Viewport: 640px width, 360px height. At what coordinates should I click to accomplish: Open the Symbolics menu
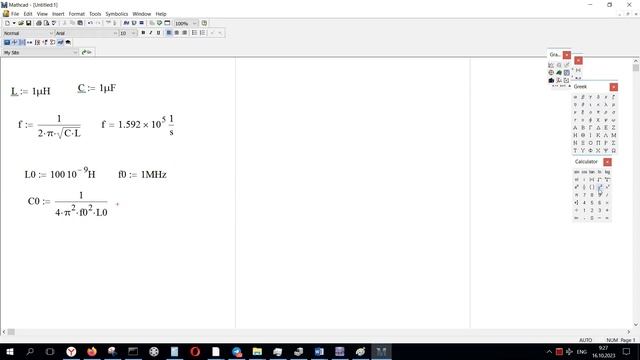pos(116,14)
